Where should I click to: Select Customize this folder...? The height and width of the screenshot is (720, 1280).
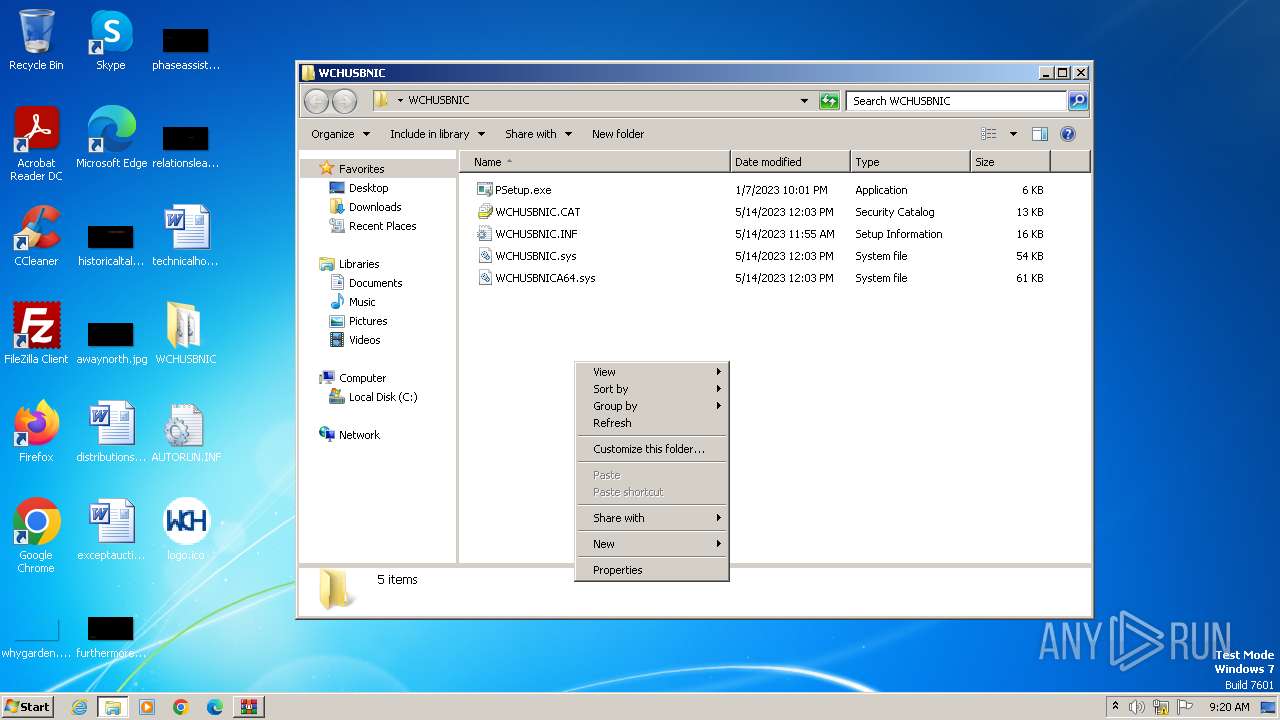[x=652, y=449]
